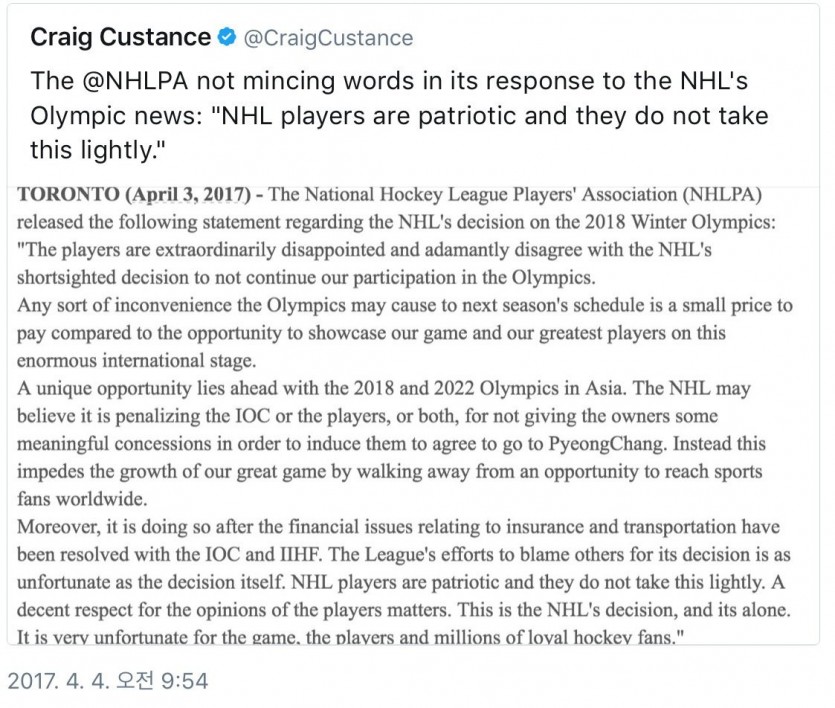Image resolution: width=835 pixels, height=708 pixels.
Task: Click "fans worldwide" text line
Action: pyautogui.click(x=82, y=499)
